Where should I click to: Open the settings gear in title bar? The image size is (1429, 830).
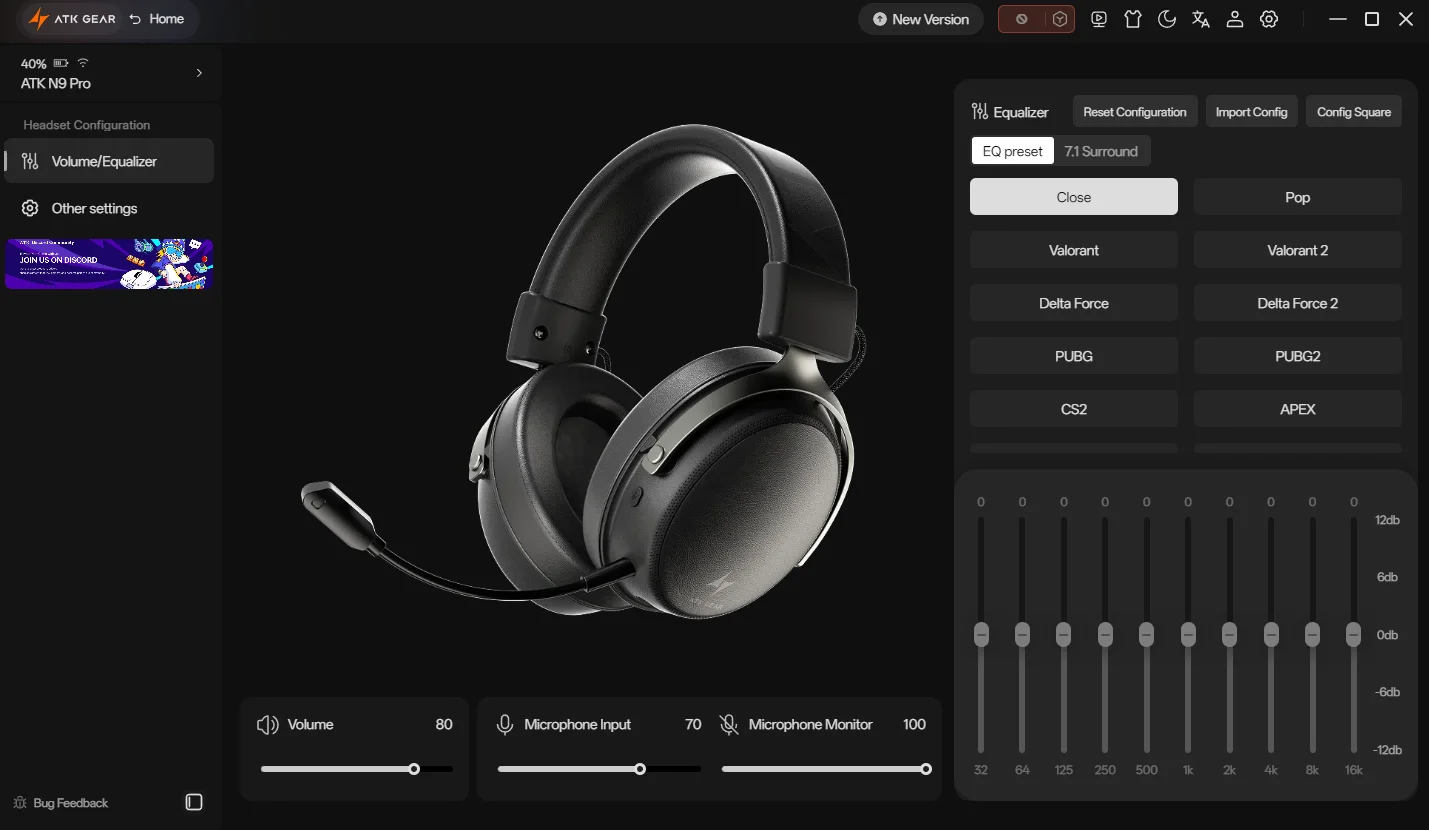[1269, 19]
